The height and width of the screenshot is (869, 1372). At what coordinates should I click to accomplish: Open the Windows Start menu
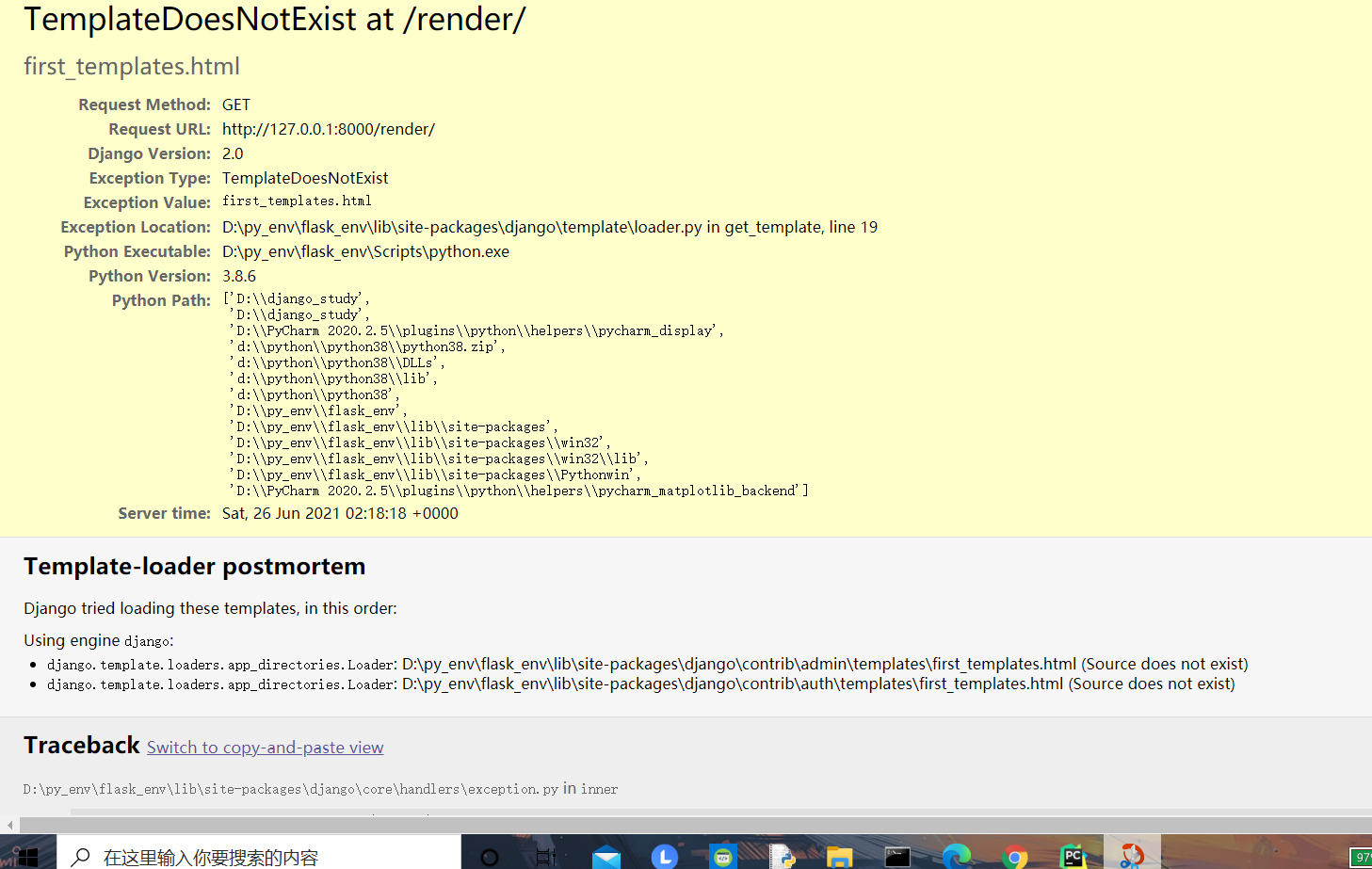click(x=26, y=856)
